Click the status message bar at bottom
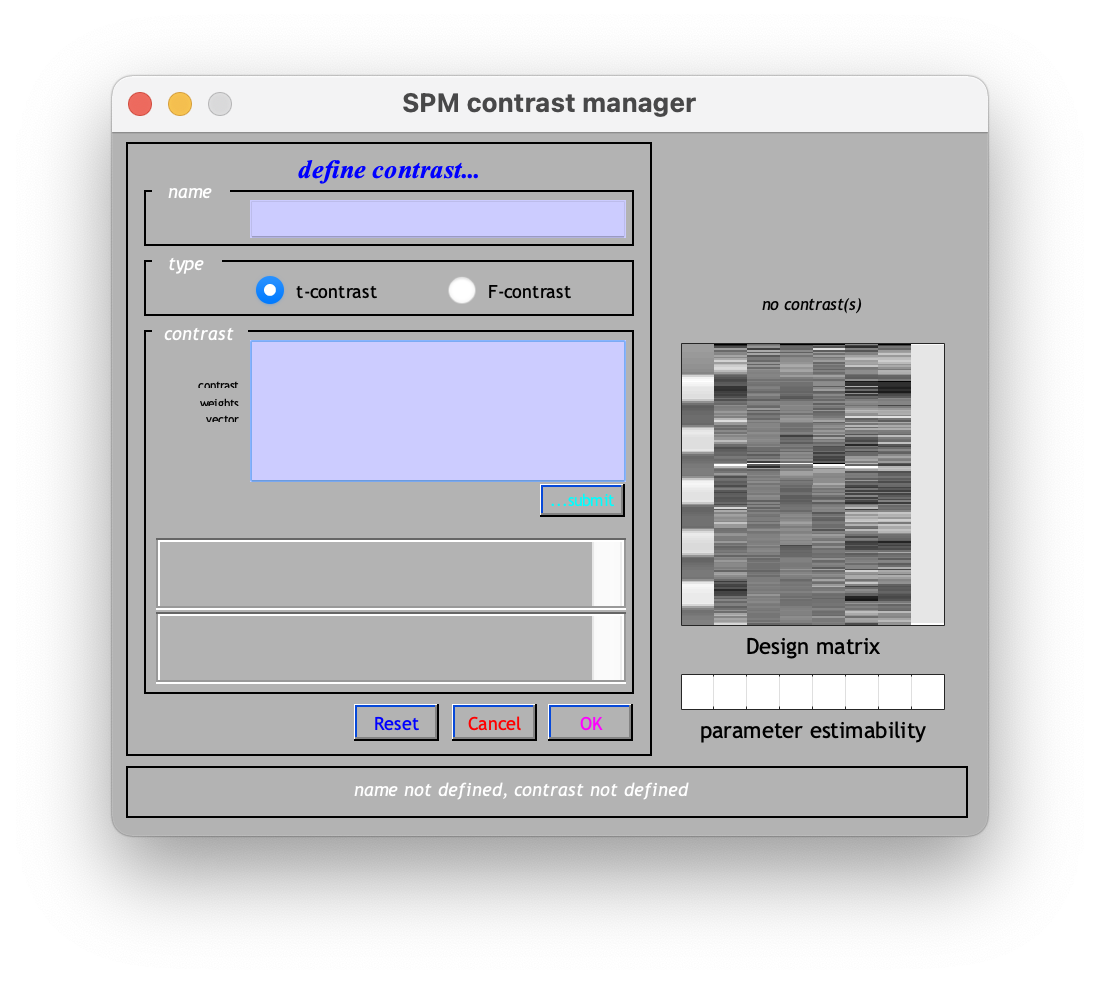This screenshot has height=984, width=1100. coord(546,791)
